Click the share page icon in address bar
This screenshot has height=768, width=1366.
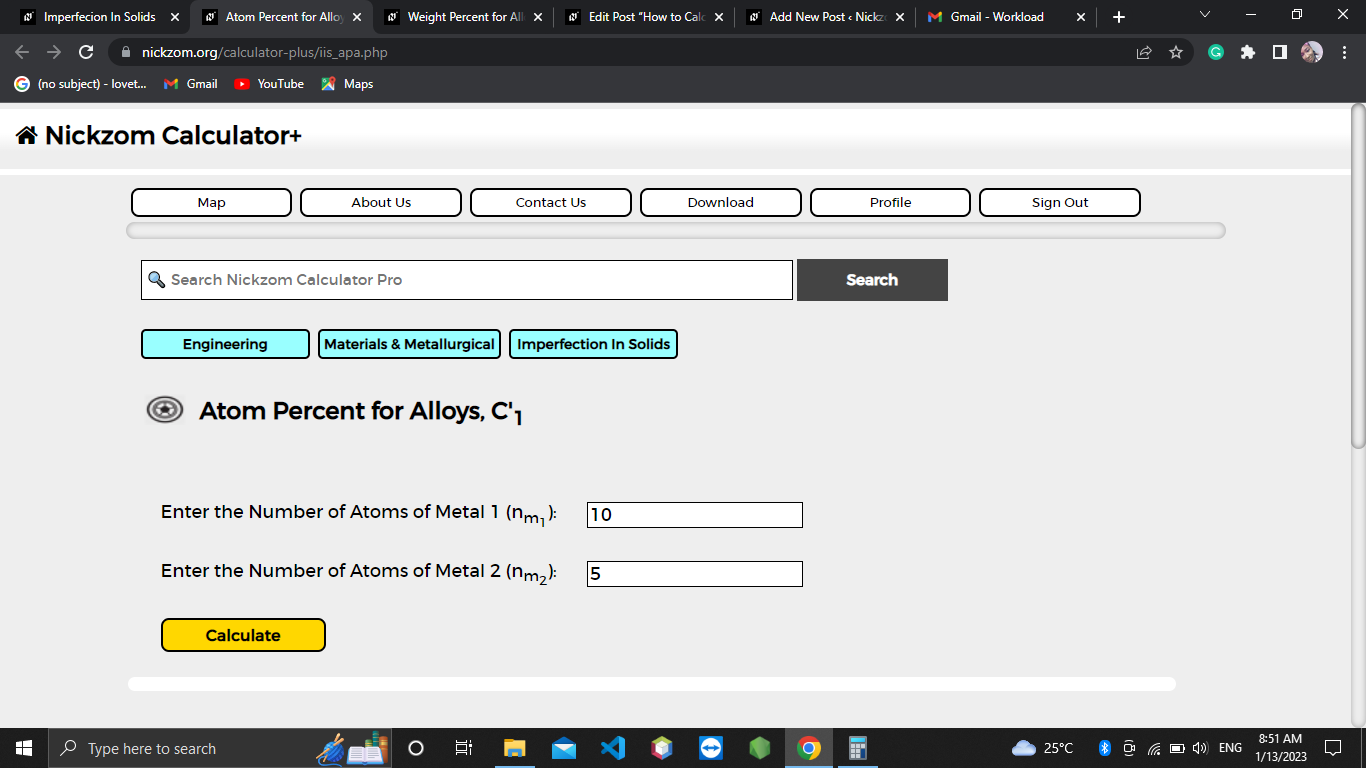(1144, 52)
